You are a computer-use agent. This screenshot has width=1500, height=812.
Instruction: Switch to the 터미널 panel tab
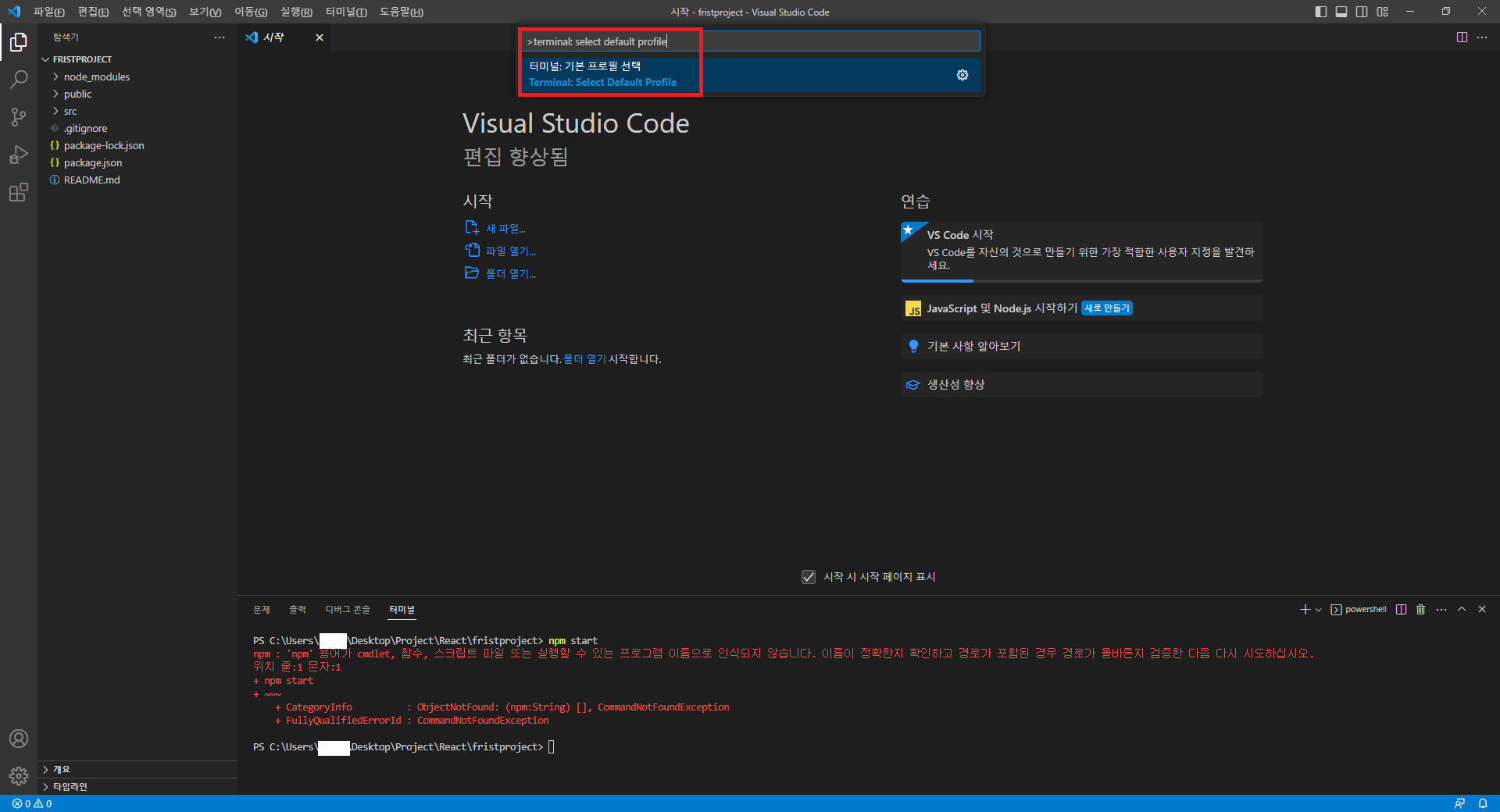point(402,610)
